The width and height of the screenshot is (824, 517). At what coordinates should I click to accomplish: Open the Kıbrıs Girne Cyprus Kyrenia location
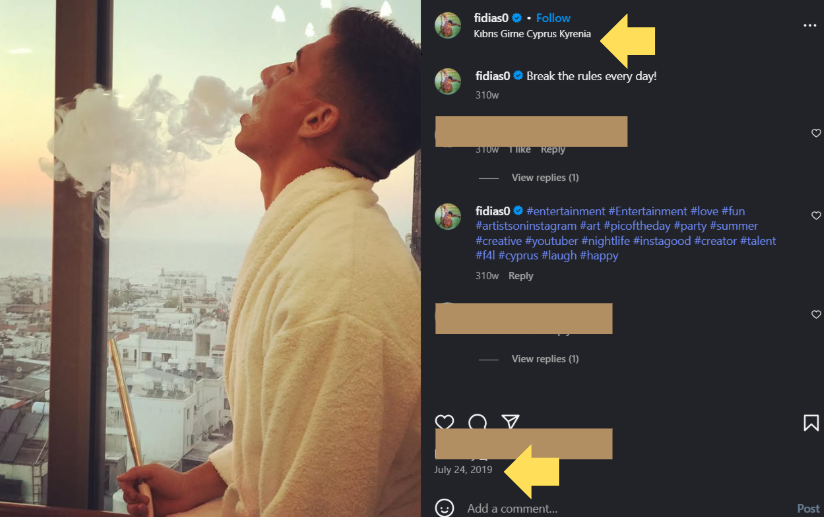click(x=532, y=34)
